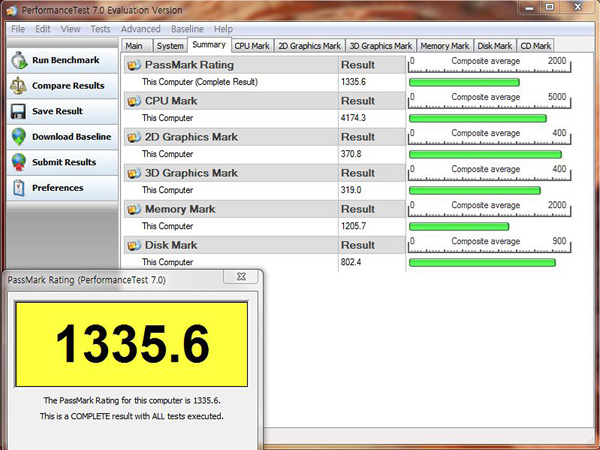
Task: Click the Preferences clipboard icon
Action: point(18,188)
